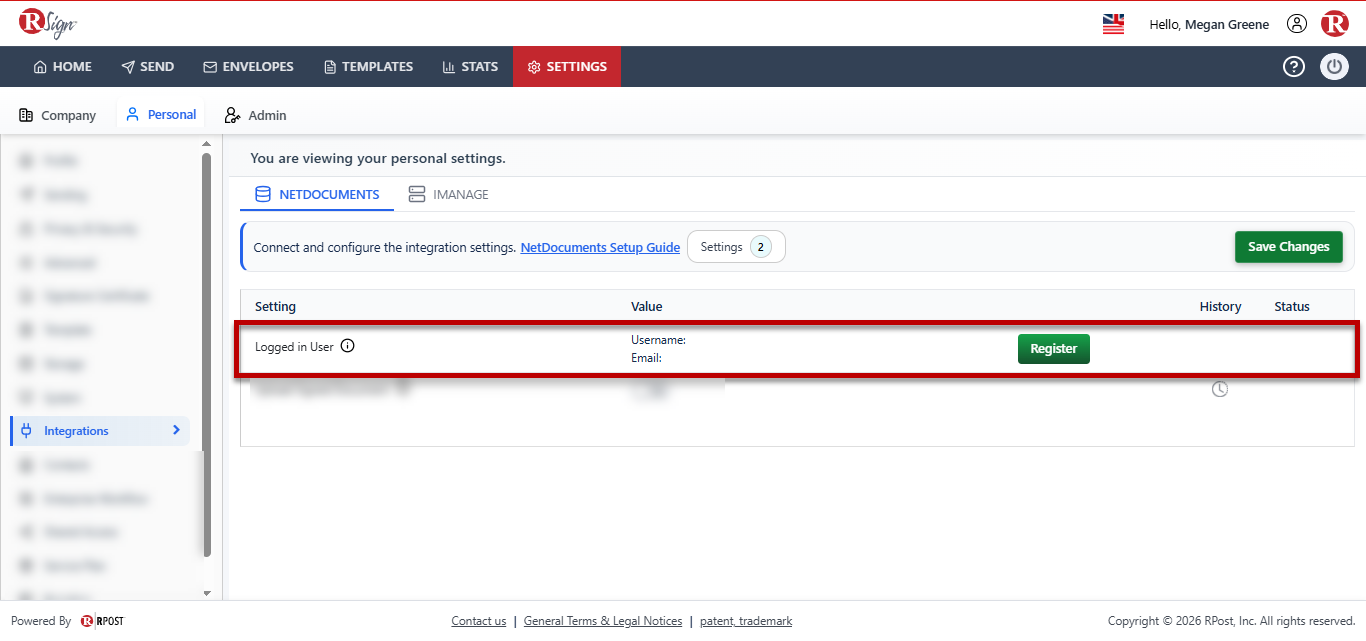
Task: Click the 'Email:' value label
Action: (x=646, y=358)
